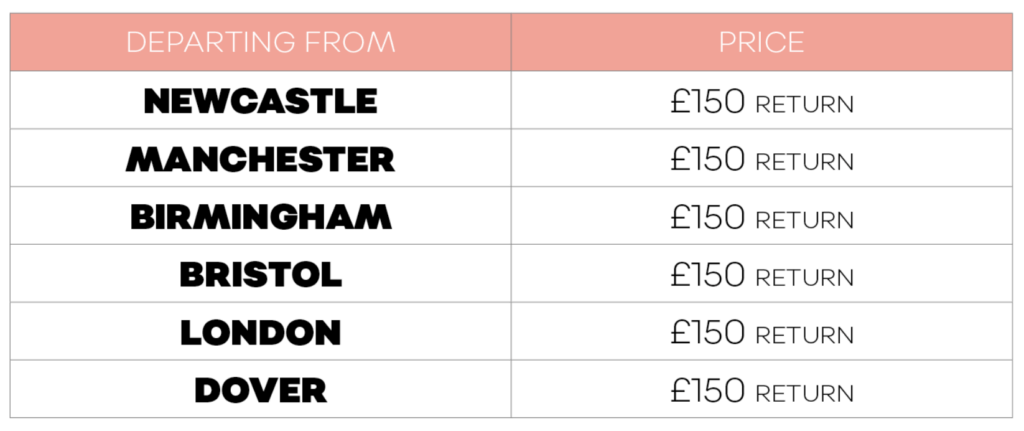This screenshot has width=1024, height=431.
Task: Click the Bristol £150 return price
Action: point(761,274)
